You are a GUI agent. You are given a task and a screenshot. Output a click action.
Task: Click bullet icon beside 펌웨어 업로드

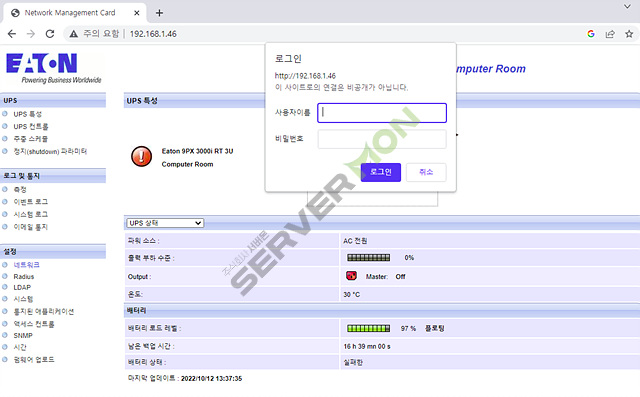pyautogui.click(x=5, y=359)
